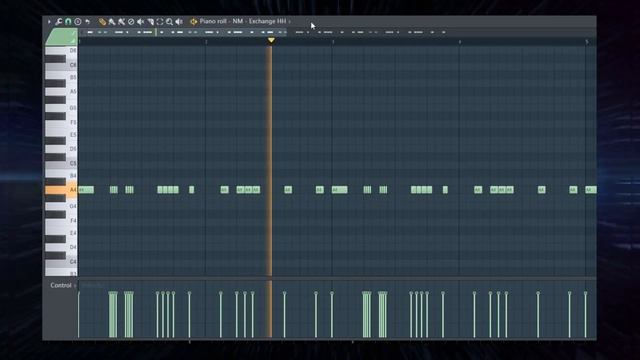
Task: Open the piano roll options menu arrow
Action: click(49, 22)
